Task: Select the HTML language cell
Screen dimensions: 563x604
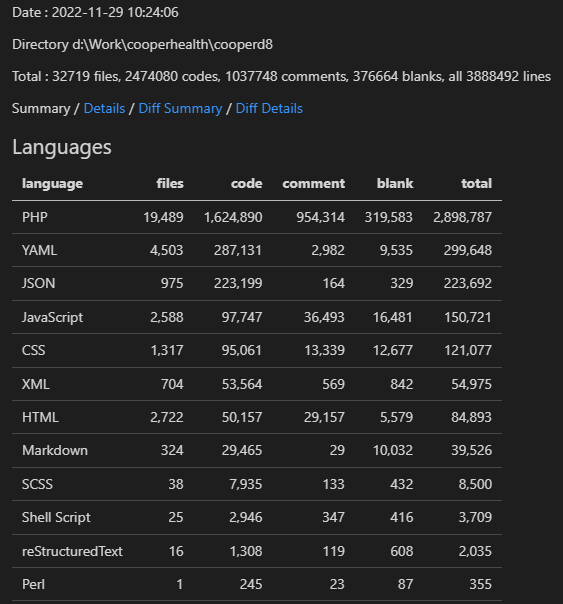Action: 40,418
